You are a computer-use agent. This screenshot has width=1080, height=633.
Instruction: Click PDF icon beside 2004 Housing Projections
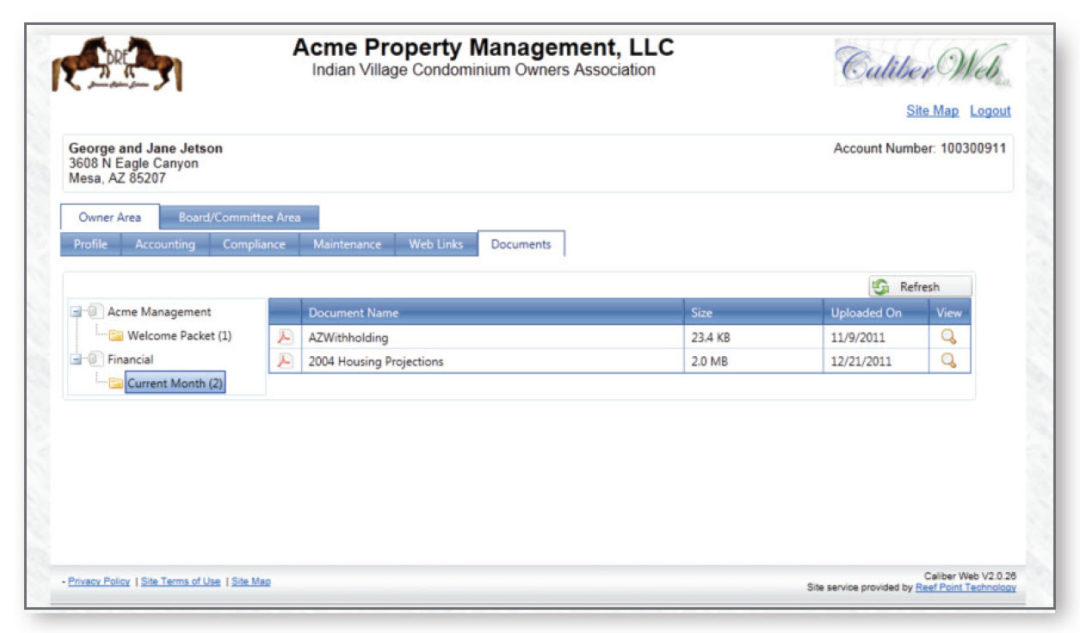coord(283,361)
